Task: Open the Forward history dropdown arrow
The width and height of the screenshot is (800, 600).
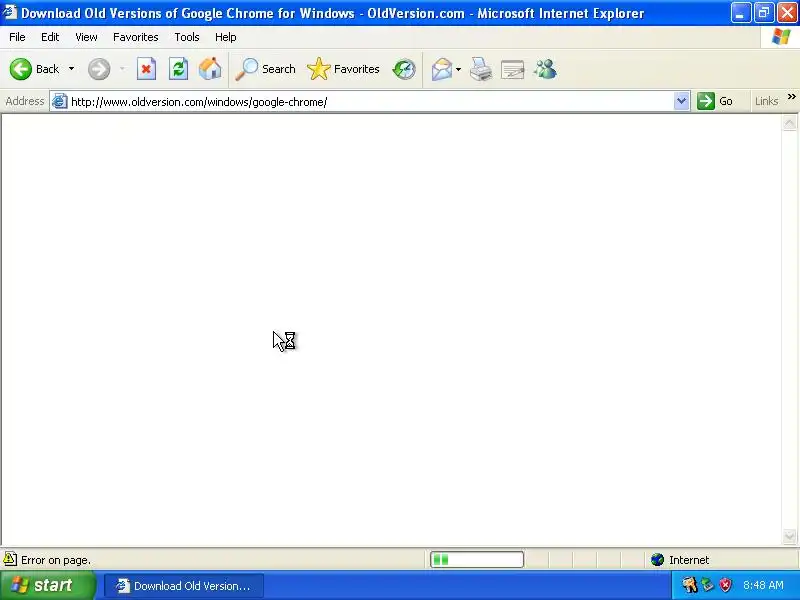Action: [x=122, y=69]
